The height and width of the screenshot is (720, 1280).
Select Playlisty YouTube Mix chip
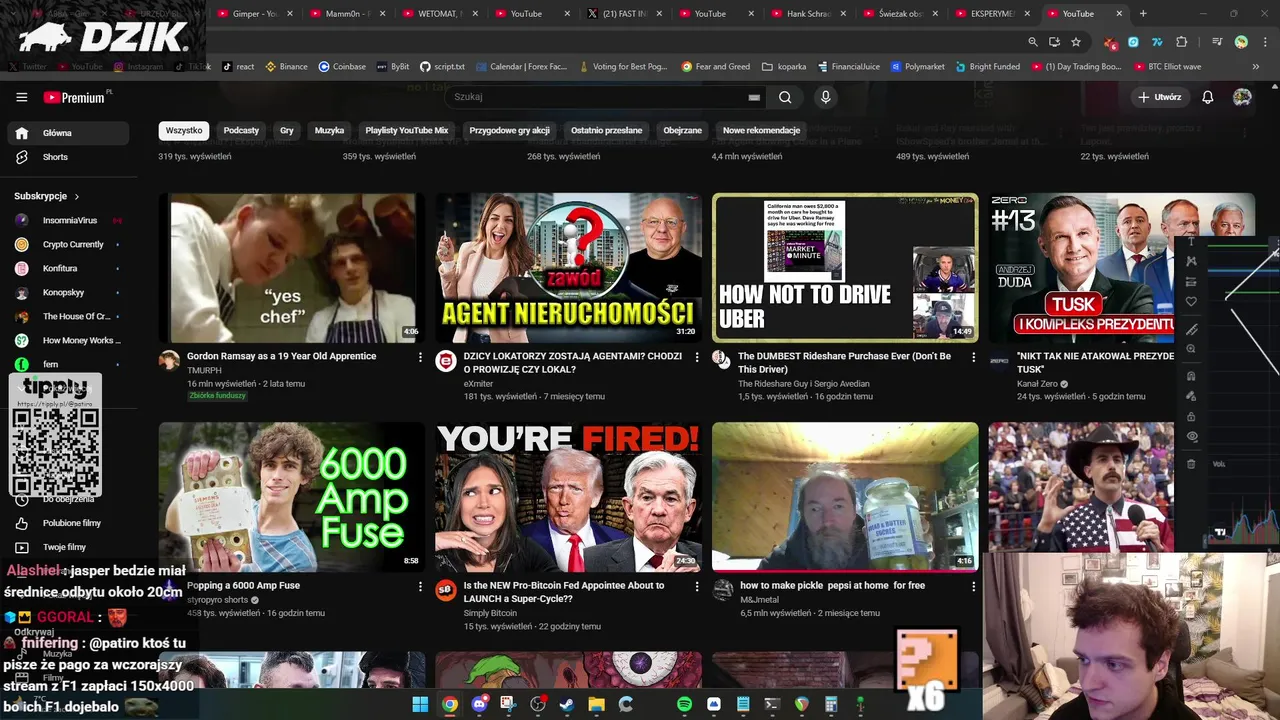407,130
